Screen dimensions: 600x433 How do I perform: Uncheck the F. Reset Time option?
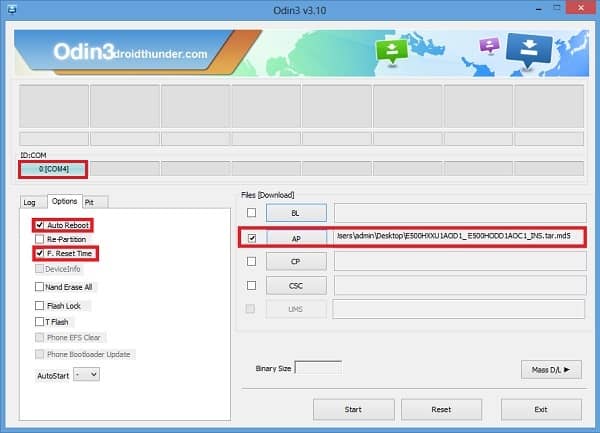point(39,254)
